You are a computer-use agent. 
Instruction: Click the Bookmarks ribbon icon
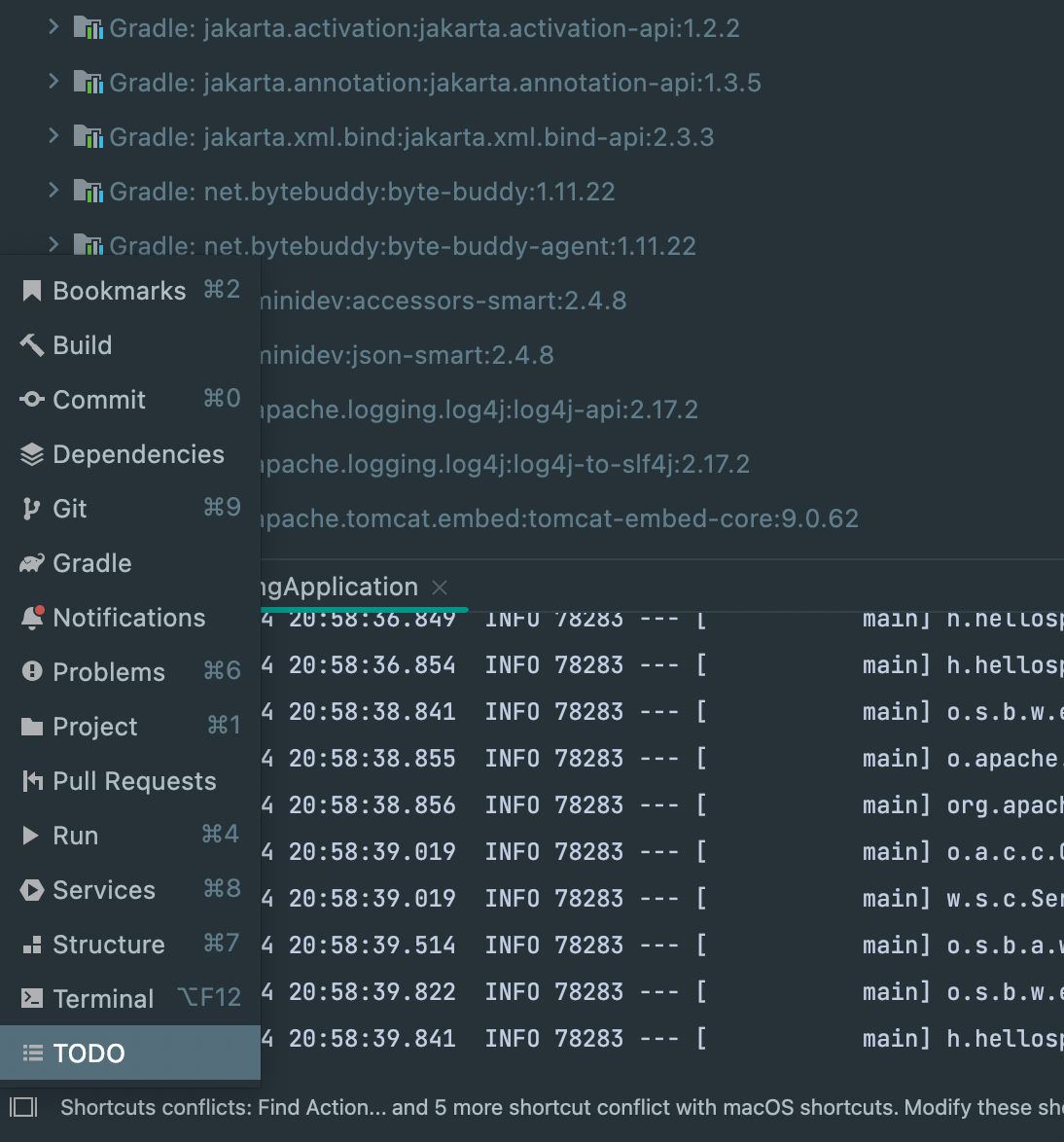coord(31,291)
